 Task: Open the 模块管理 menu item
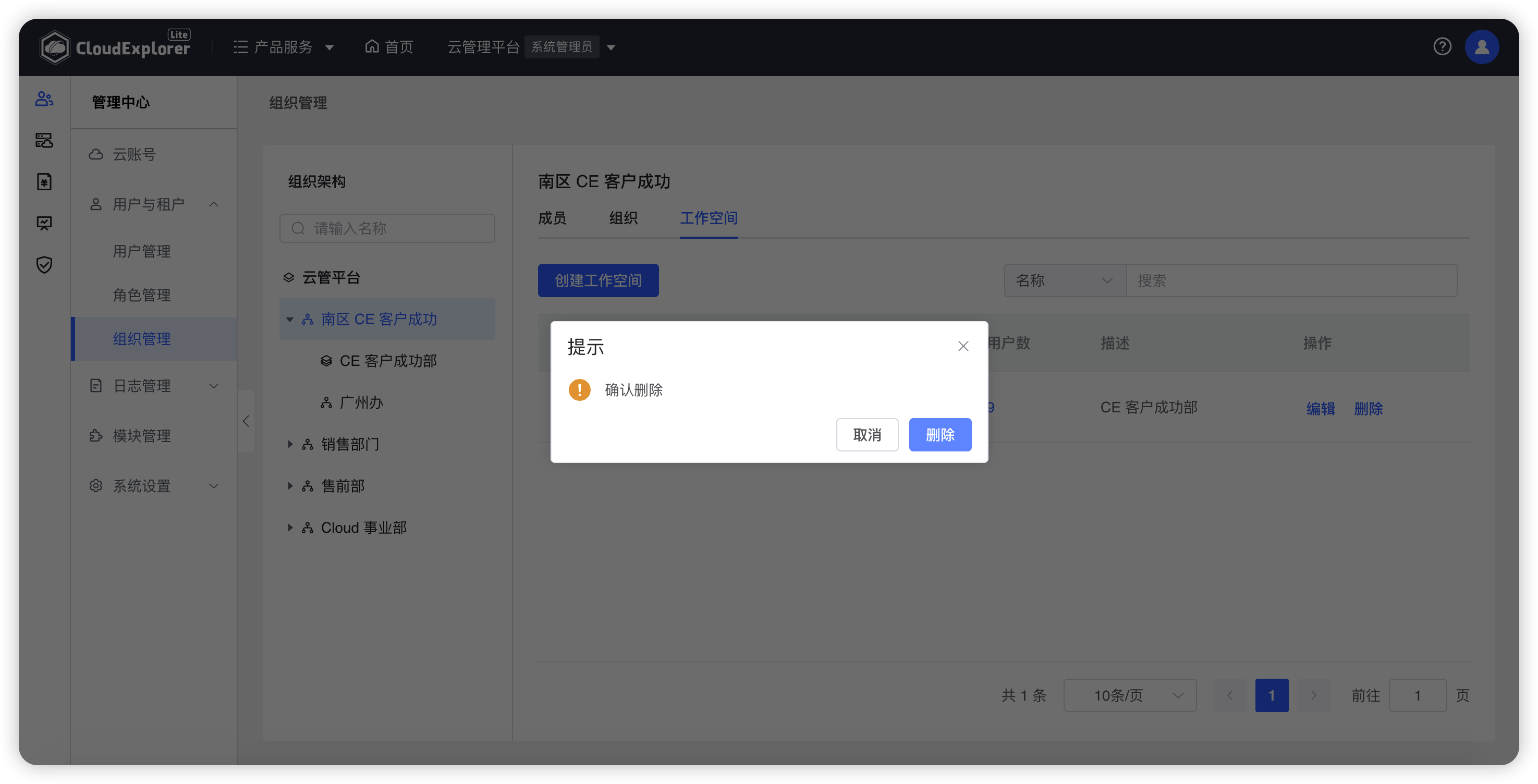click(154, 436)
